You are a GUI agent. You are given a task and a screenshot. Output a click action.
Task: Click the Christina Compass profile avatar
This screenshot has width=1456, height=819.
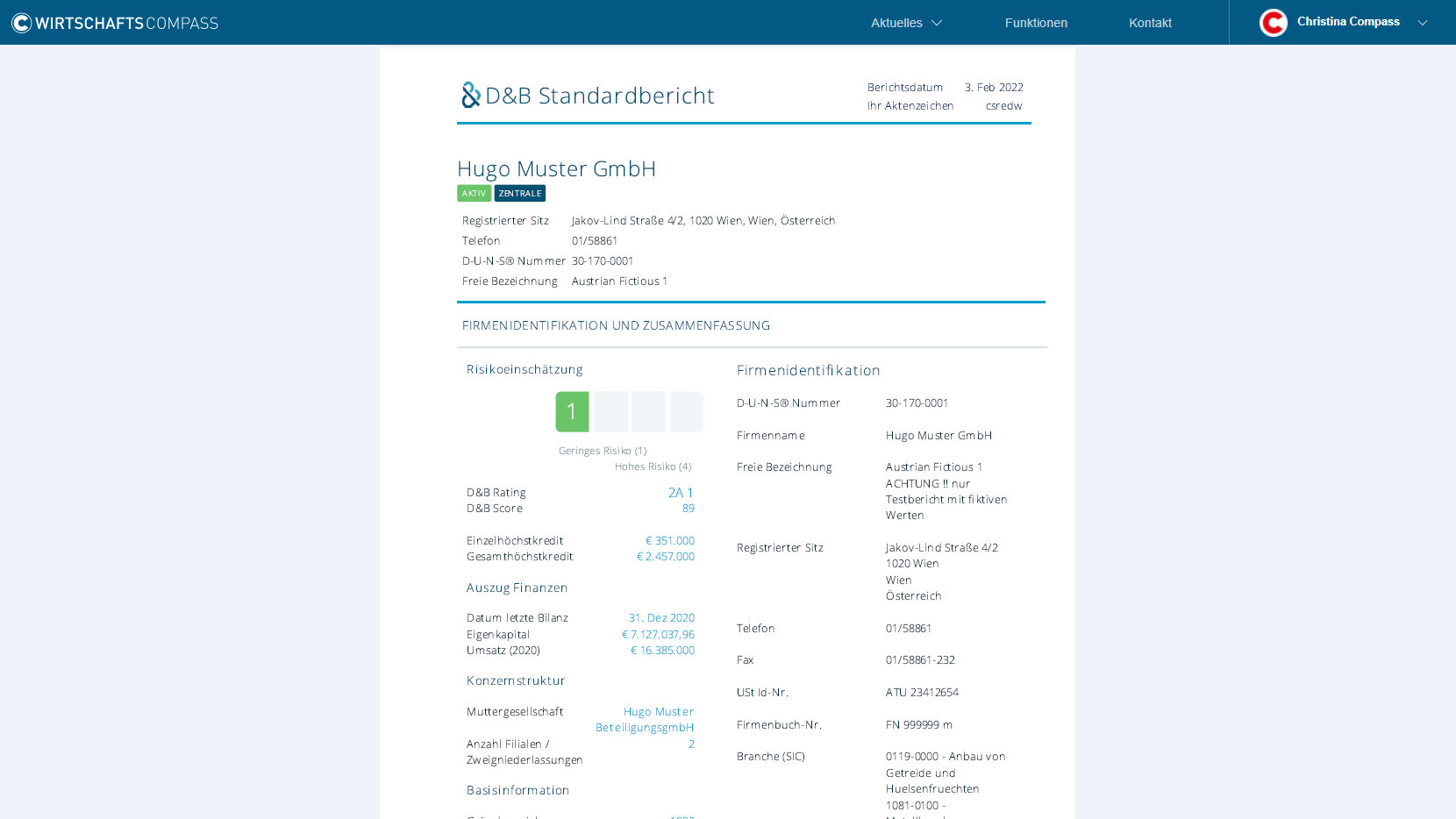[1273, 22]
